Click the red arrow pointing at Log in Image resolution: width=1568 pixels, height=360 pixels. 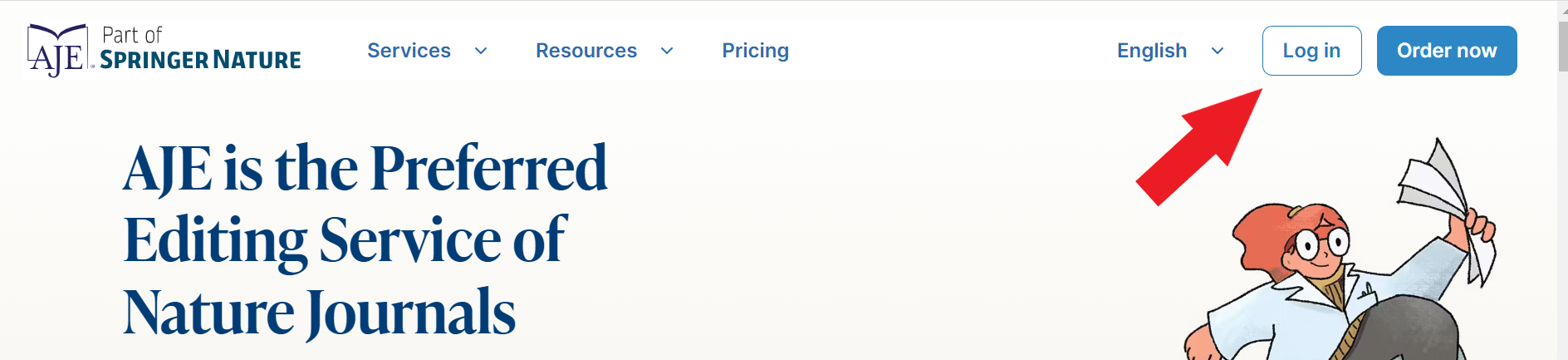click(1199, 147)
